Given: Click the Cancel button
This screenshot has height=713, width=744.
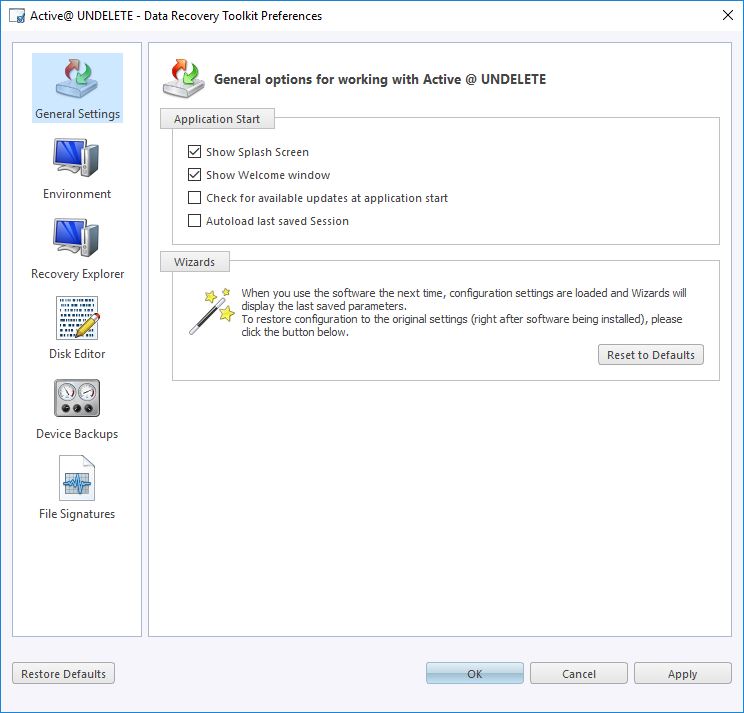Looking at the screenshot, I should pos(578,674).
